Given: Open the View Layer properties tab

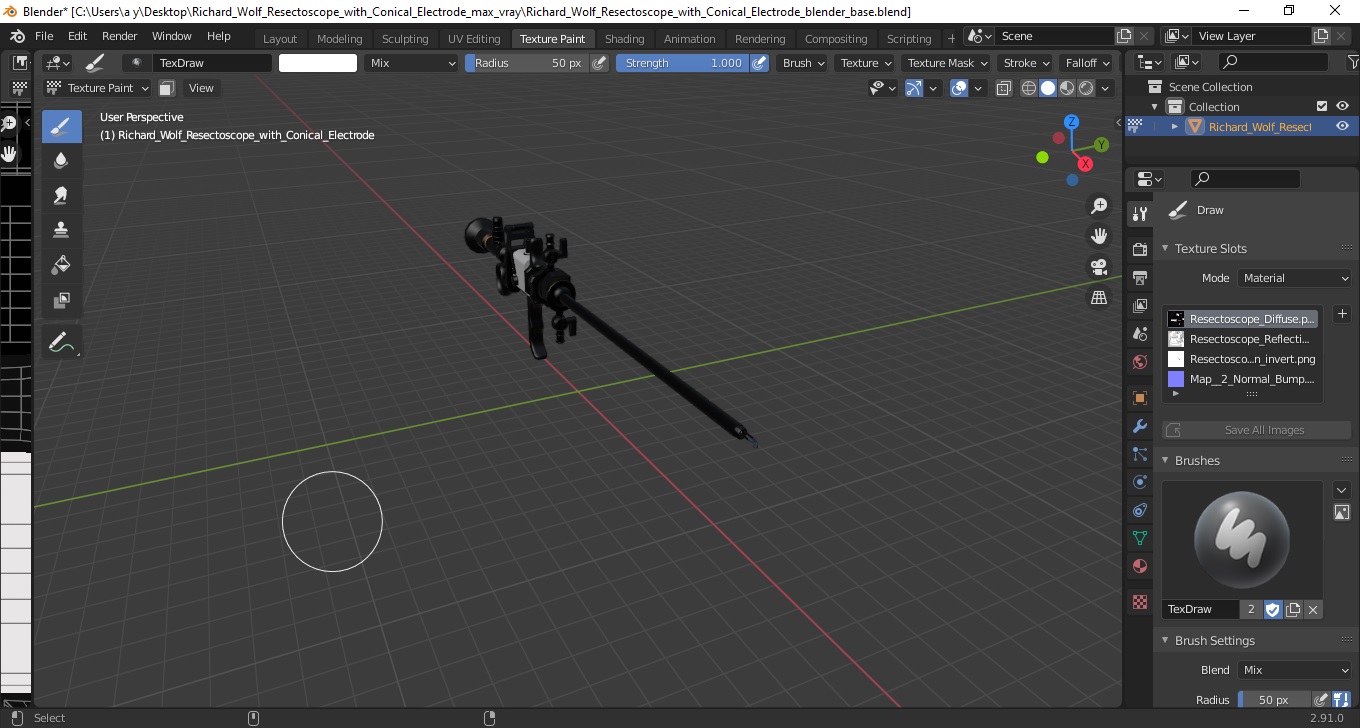Looking at the screenshot, I should pos(1139,305).
